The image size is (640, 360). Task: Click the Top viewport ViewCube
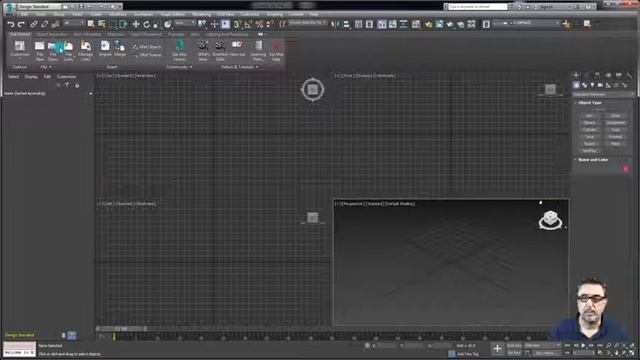coord(313,89)
